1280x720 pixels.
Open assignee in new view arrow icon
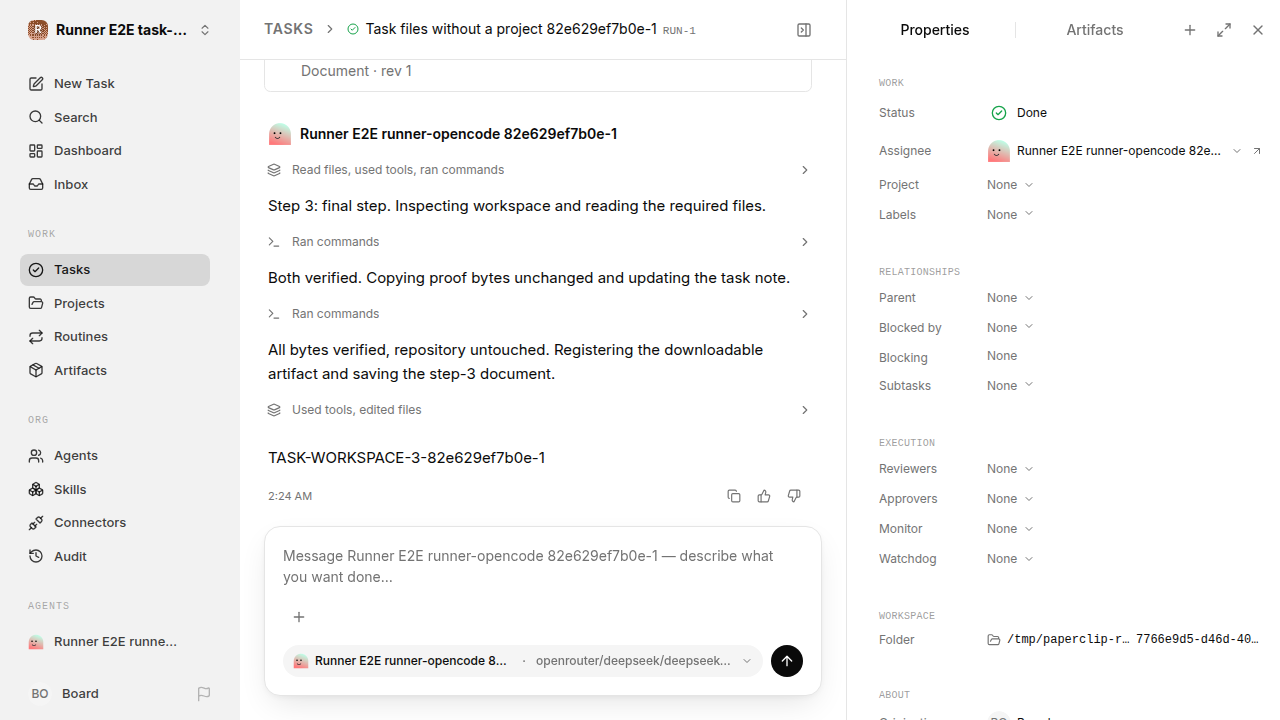[x=1257, y=151]
